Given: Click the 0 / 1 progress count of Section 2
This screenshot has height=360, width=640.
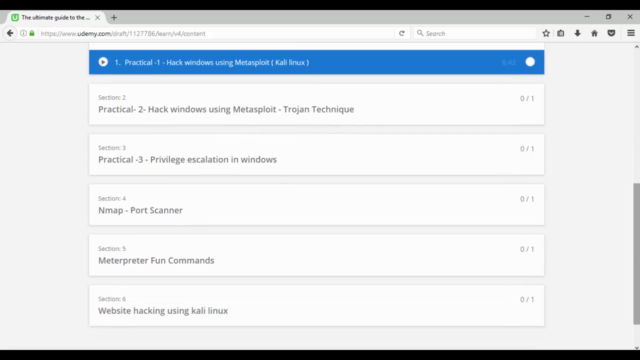Looking at the screenshot, I should click(x=527, y=98).
